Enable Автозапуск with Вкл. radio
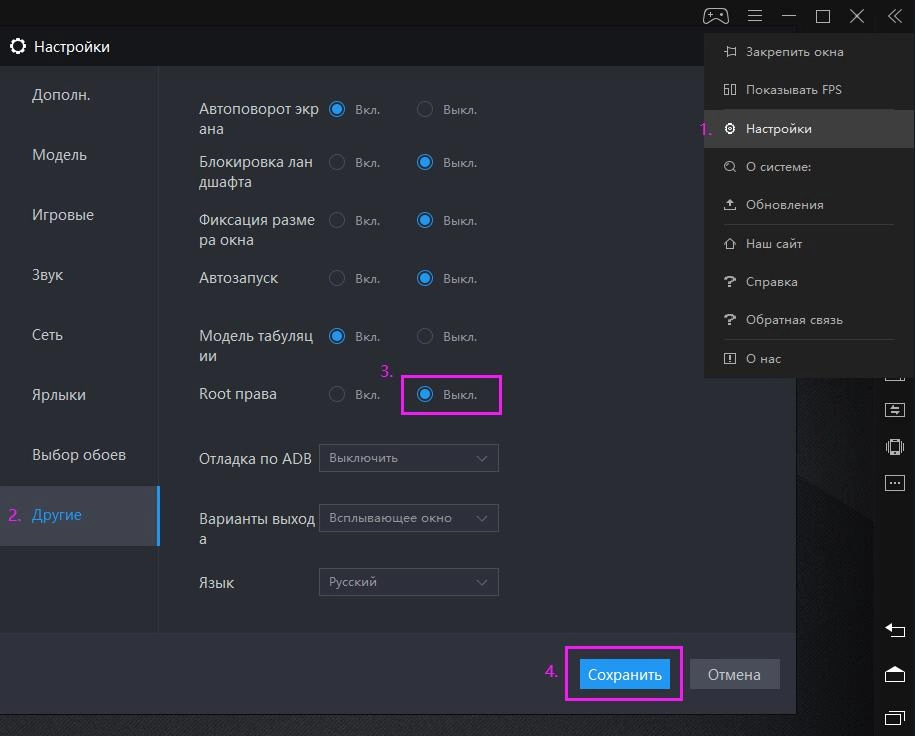Screen dimensions: 915x736 (337, 278)
